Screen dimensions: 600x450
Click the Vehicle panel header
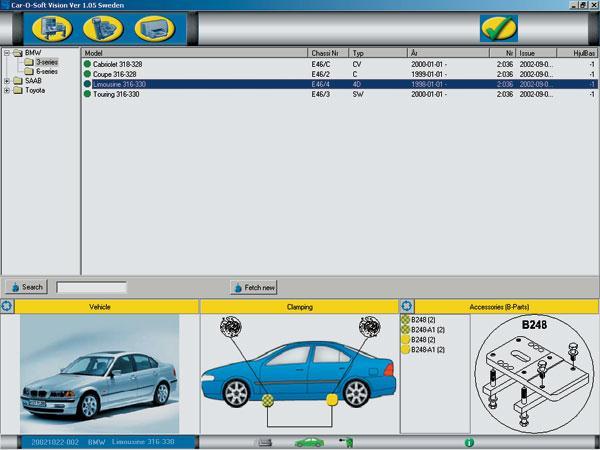coord(107,307)
